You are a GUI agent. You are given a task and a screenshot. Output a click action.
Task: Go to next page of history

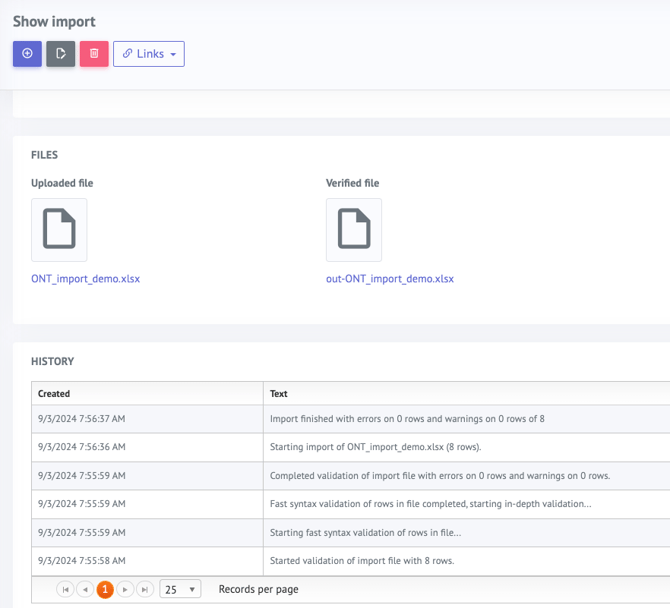(125, 590)
